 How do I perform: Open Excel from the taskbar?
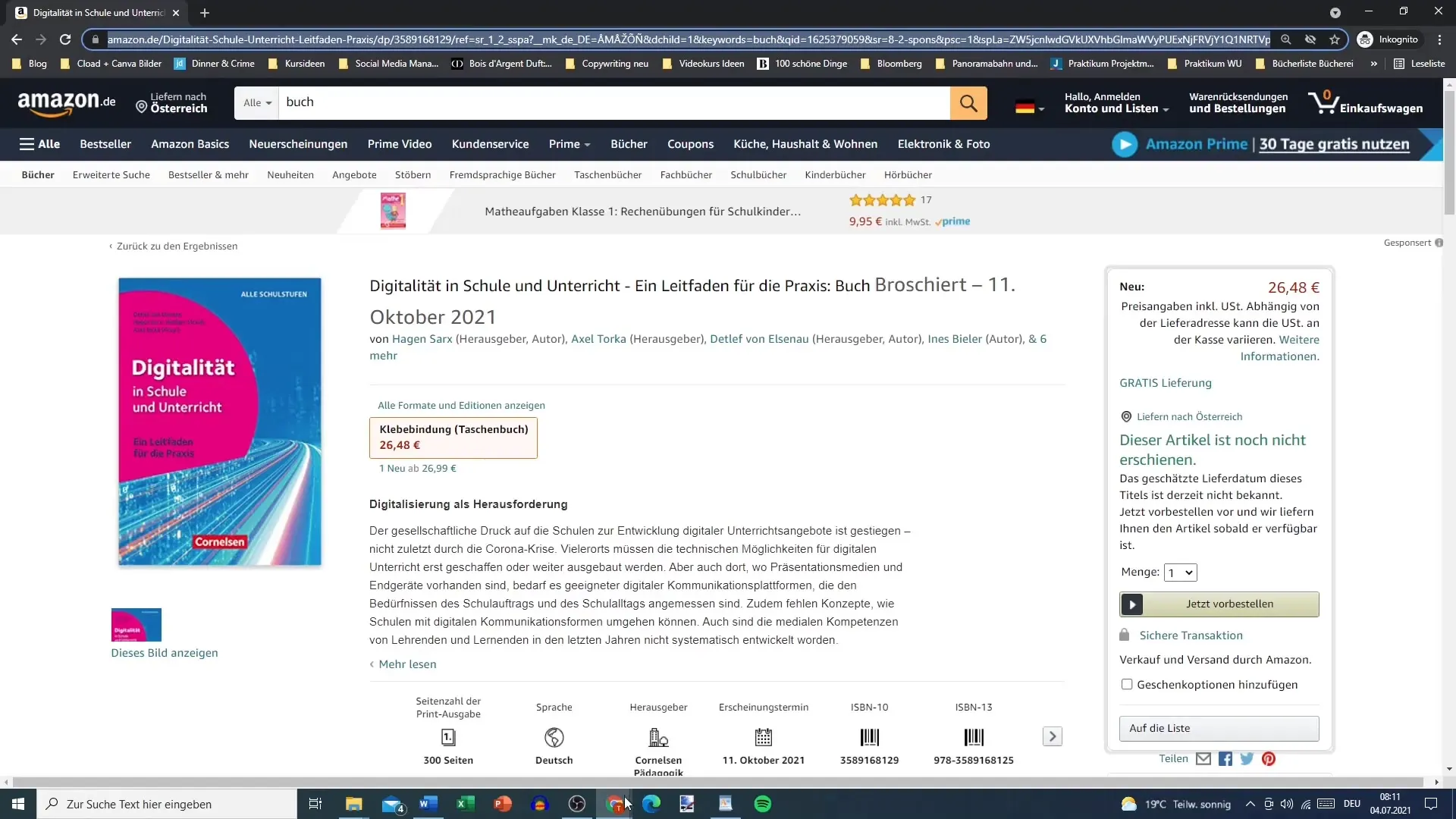[x=465, y=804]
